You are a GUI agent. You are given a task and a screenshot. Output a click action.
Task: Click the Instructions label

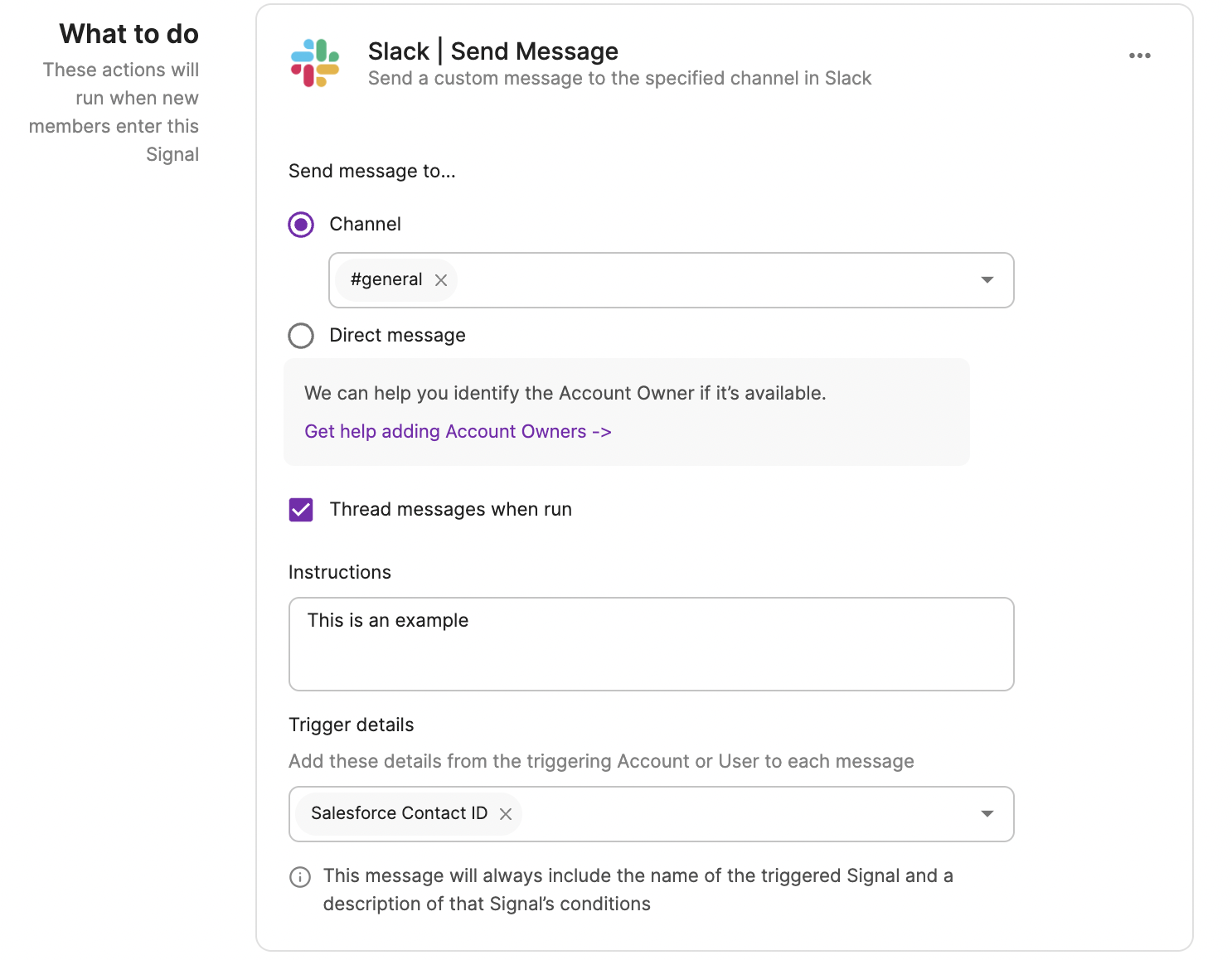click(340, 573)
